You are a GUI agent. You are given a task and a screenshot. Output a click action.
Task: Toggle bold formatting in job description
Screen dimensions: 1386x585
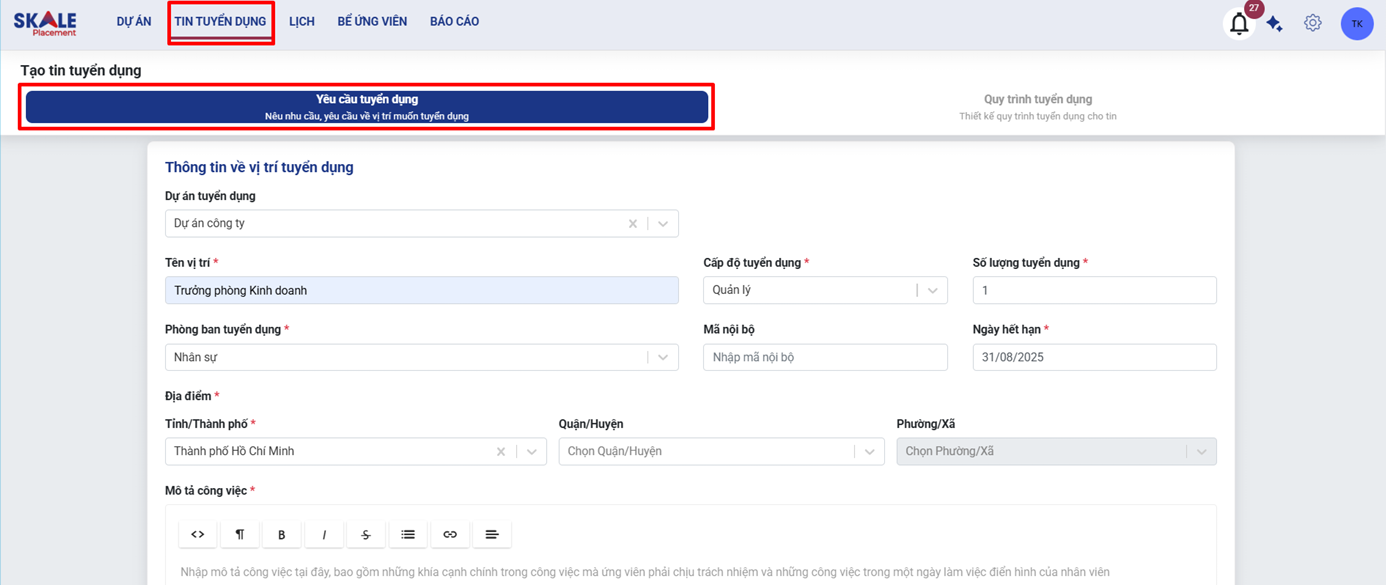[282, 535]
